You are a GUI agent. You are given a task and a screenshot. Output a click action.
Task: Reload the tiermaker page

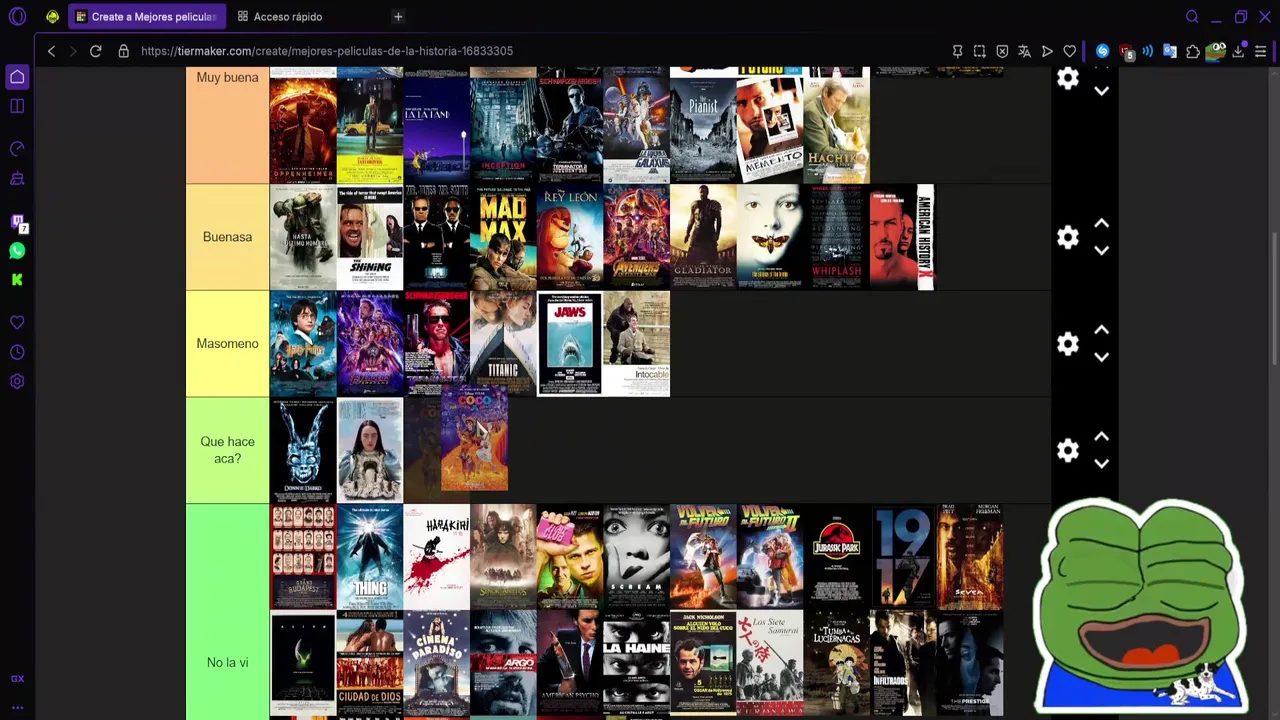point(96,51)
